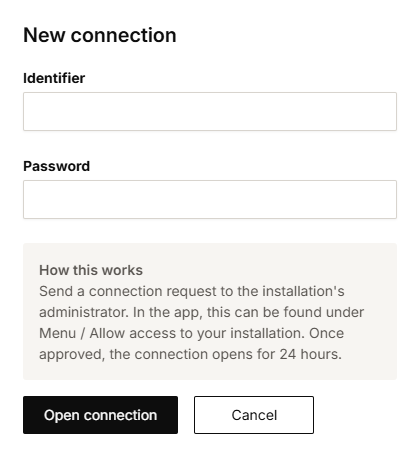Click the Open connection button
This screenshot has height=450, width=420.
click(100, 415)
